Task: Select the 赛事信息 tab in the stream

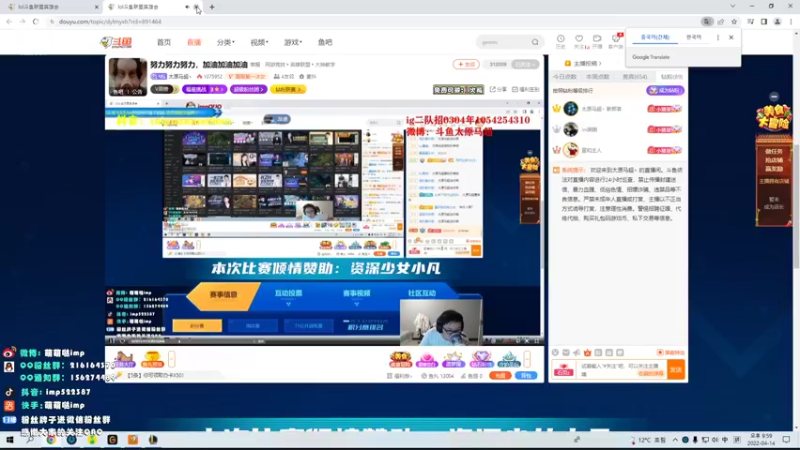Action: click(x=223, y=294)
